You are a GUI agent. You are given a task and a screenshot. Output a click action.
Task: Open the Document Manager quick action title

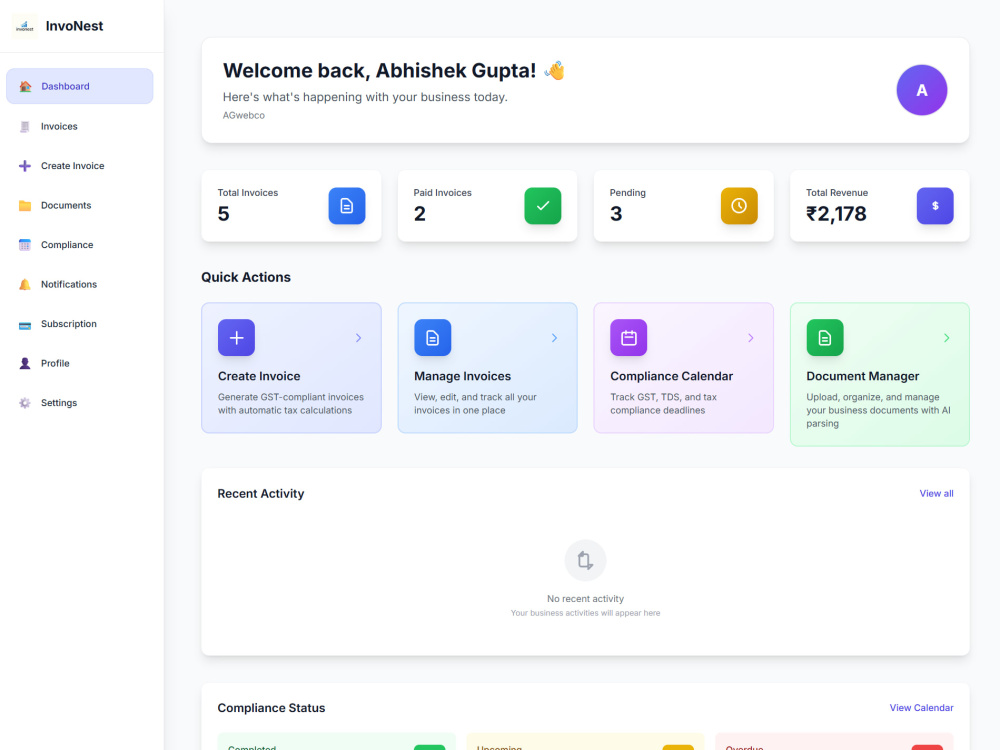(862, 376)
